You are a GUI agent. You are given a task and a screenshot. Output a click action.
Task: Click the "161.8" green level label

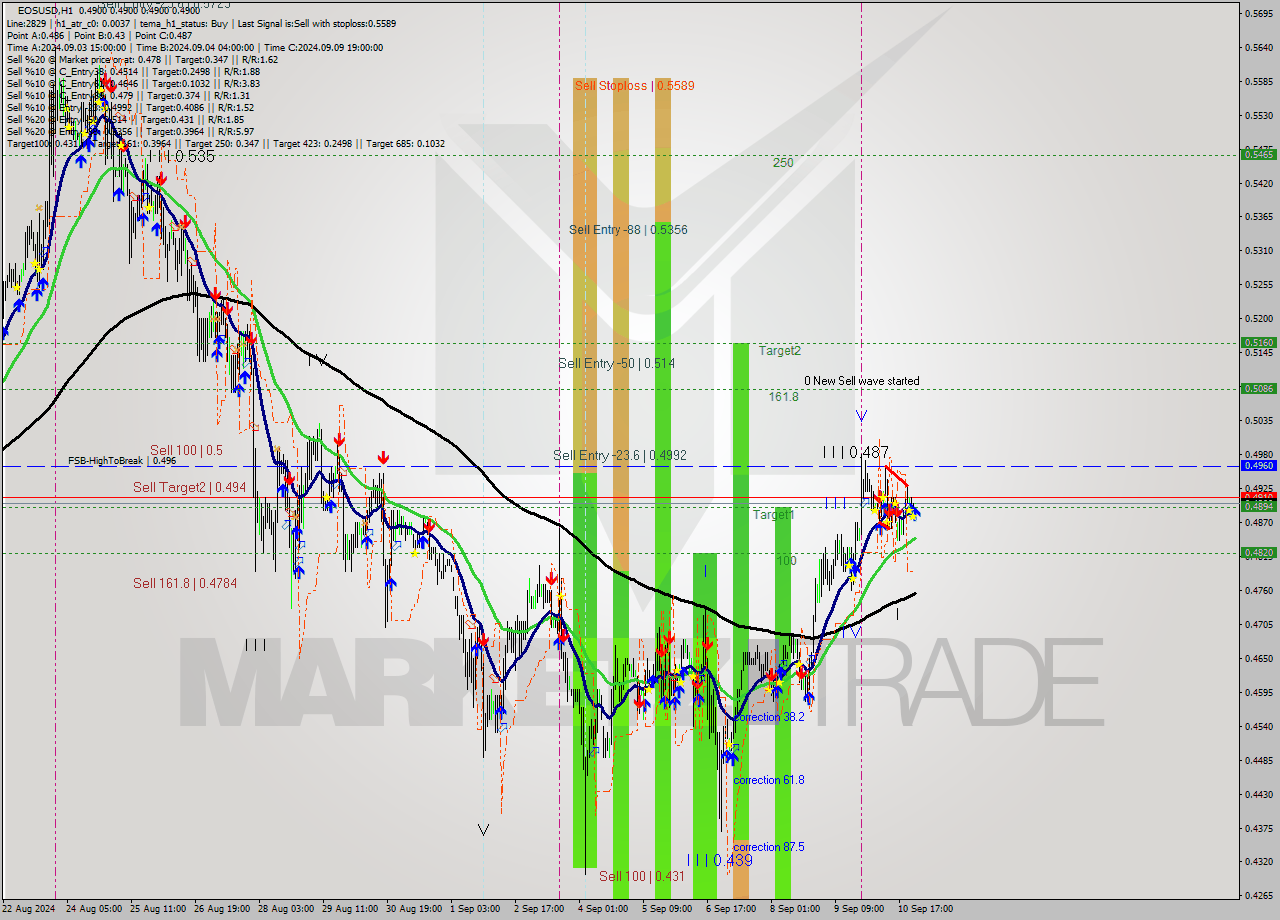(783, 396)
